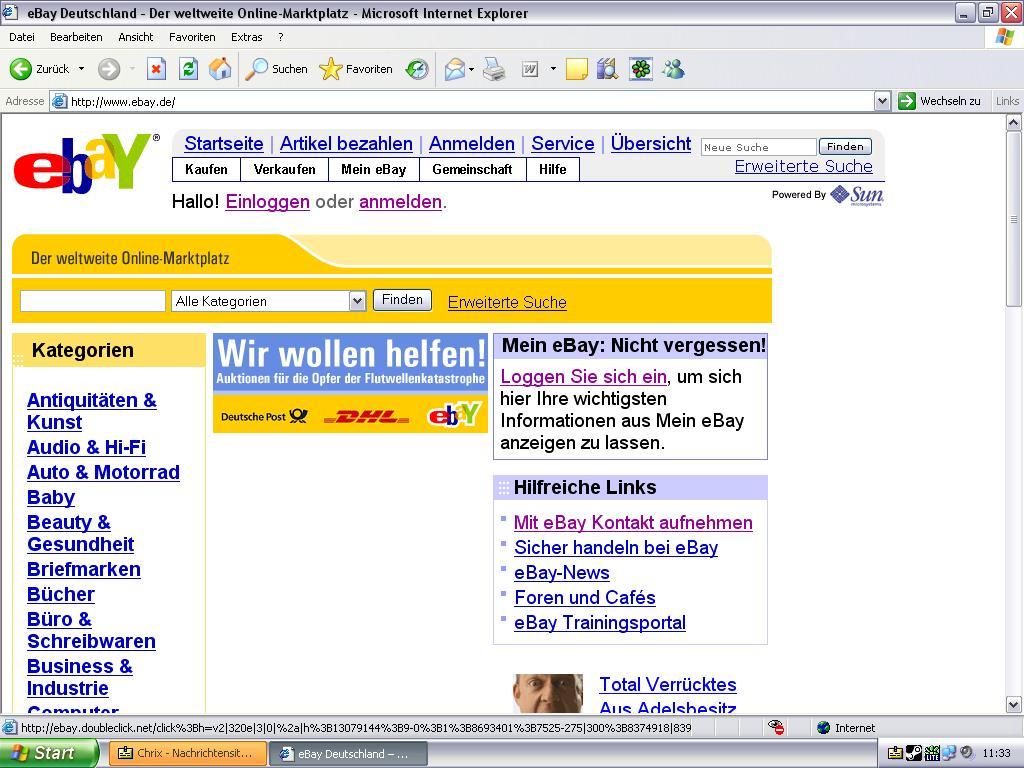Click Erweiterte Suche link in yellow bar
This screenshot has height=768, width=1024.
507,302
